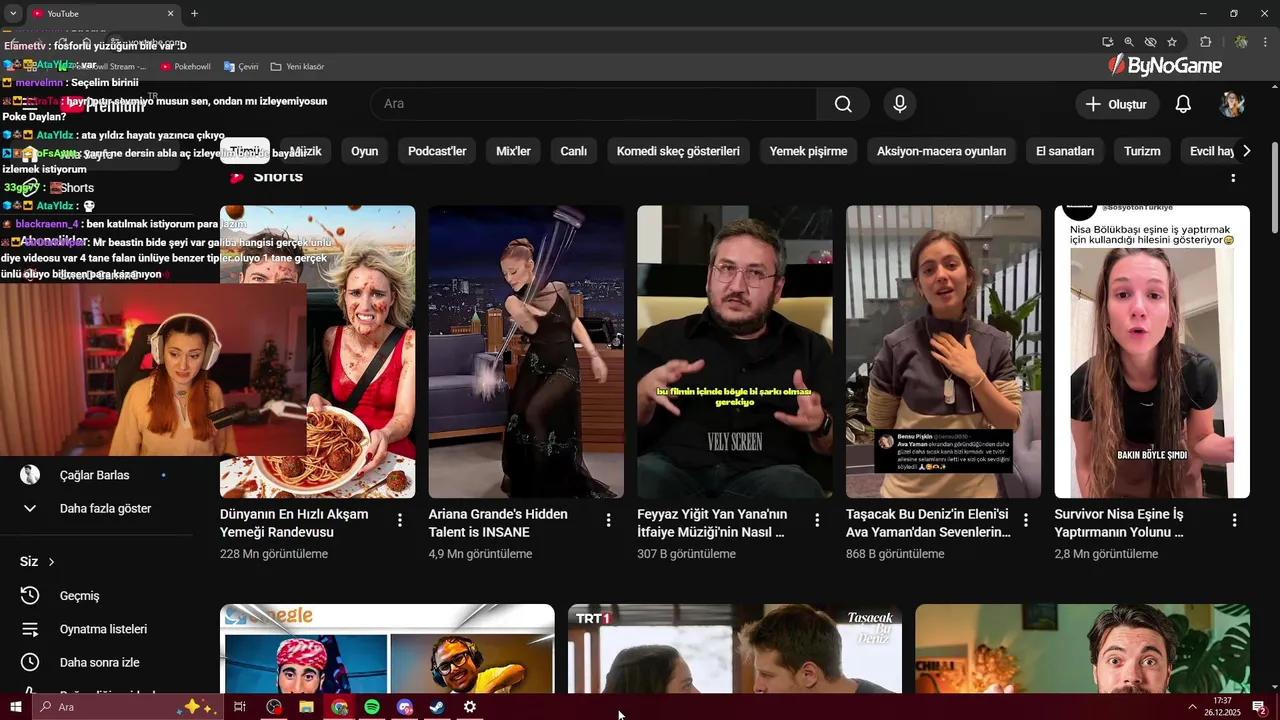Image resolution: width=1280 pixels, height=720 pixels.
Task: Show more filter chips with right arrow
Action: (x=1246, y=151)
